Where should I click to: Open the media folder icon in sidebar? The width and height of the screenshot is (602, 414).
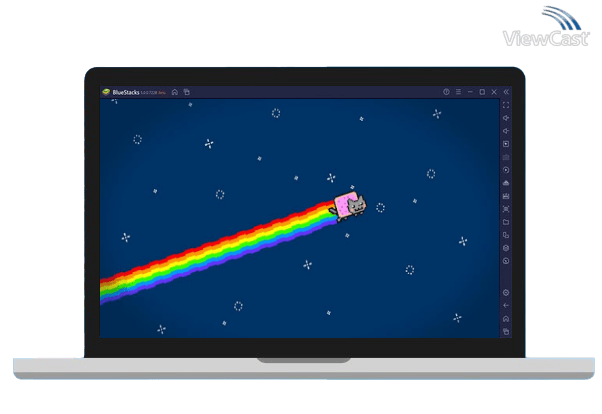tap(506, 222)
